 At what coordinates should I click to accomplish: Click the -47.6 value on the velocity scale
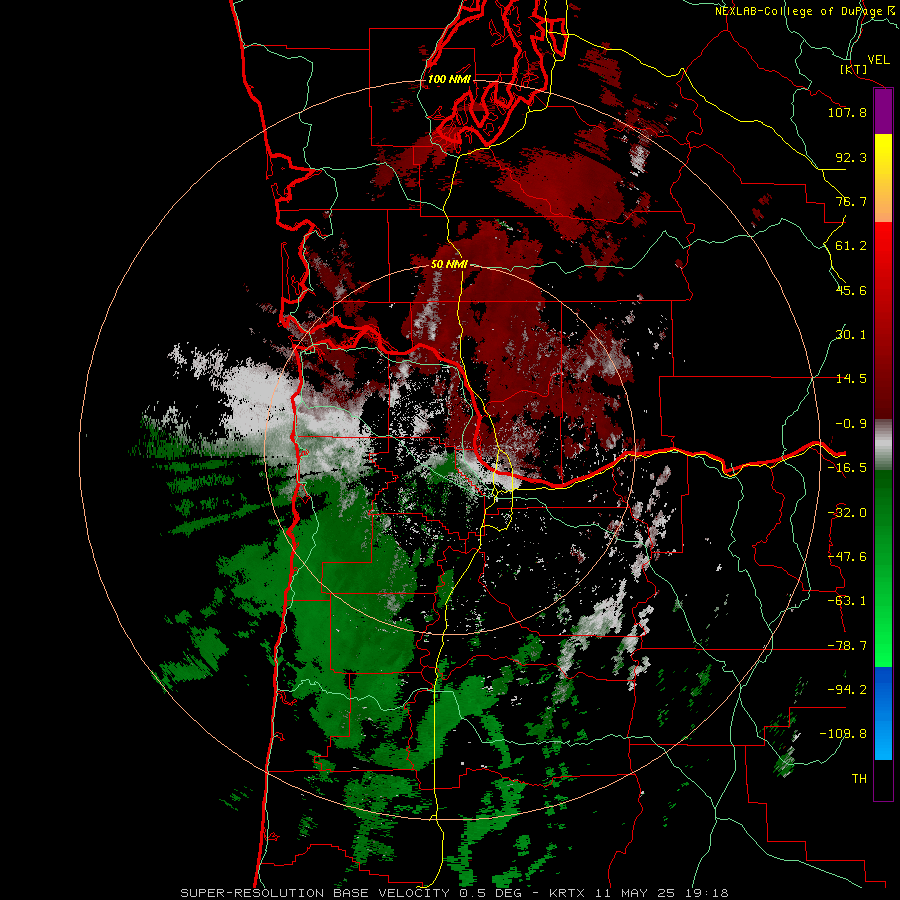847,557
